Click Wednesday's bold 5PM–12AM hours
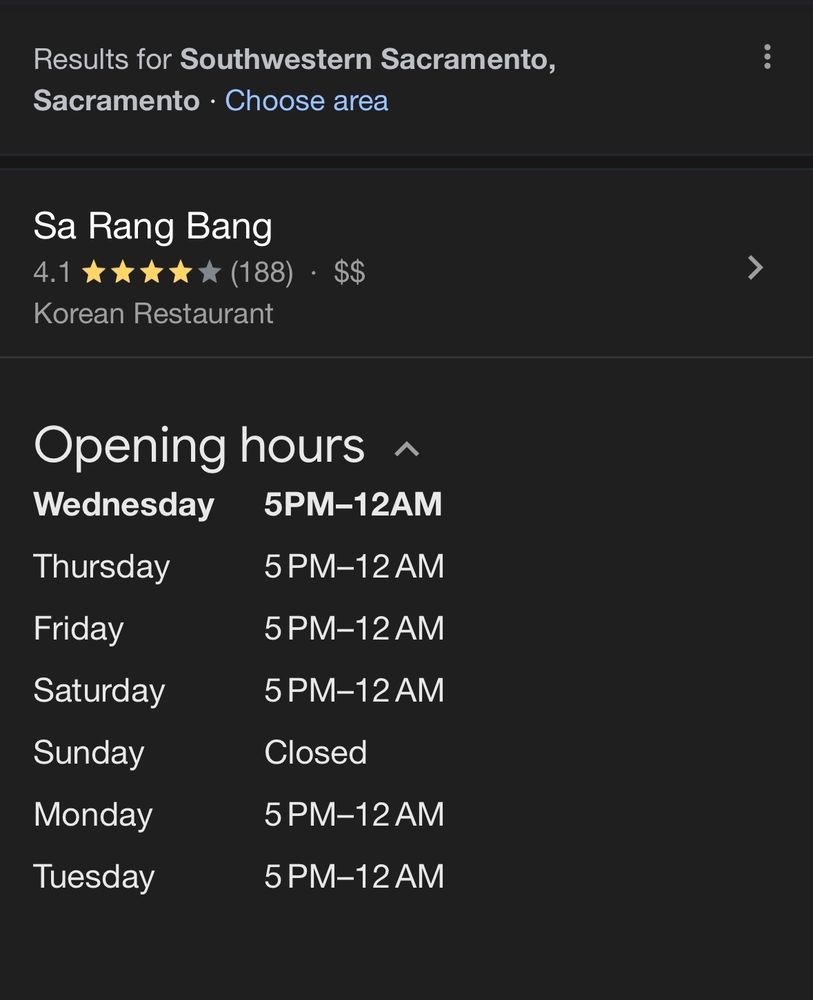 pos(353,505)
